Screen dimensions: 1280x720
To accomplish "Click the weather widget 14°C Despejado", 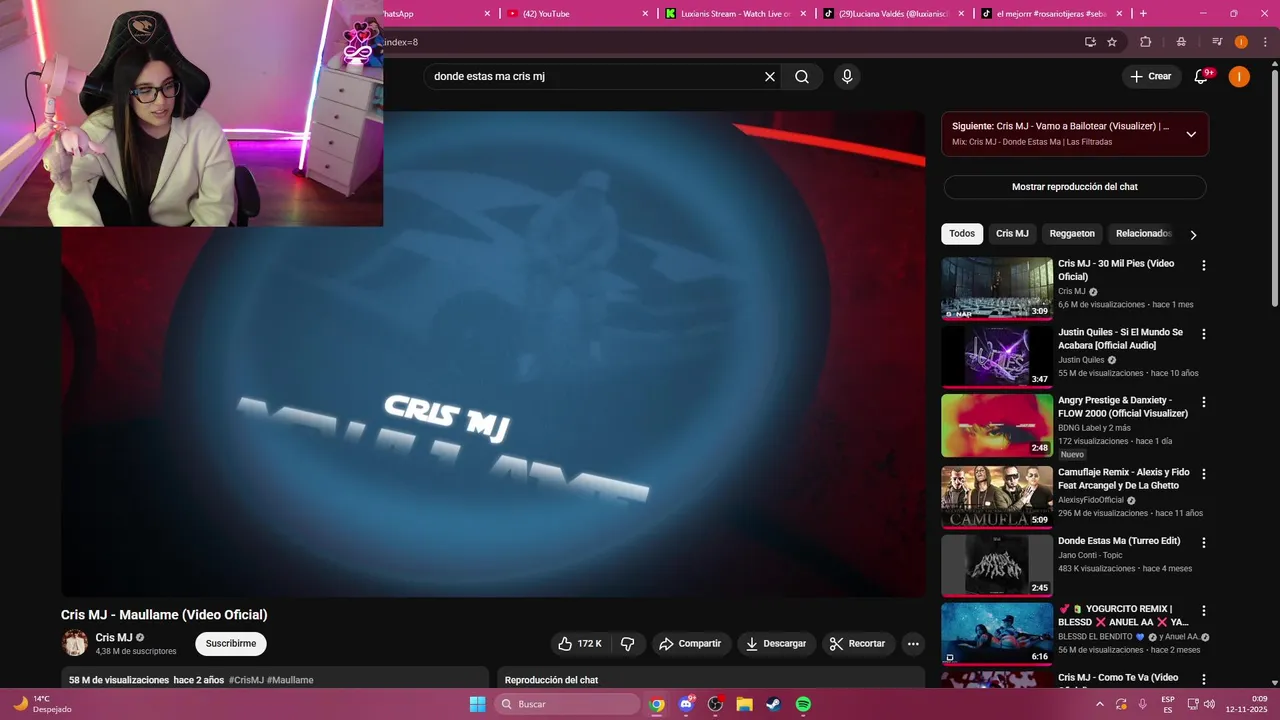I will (42, 704).
